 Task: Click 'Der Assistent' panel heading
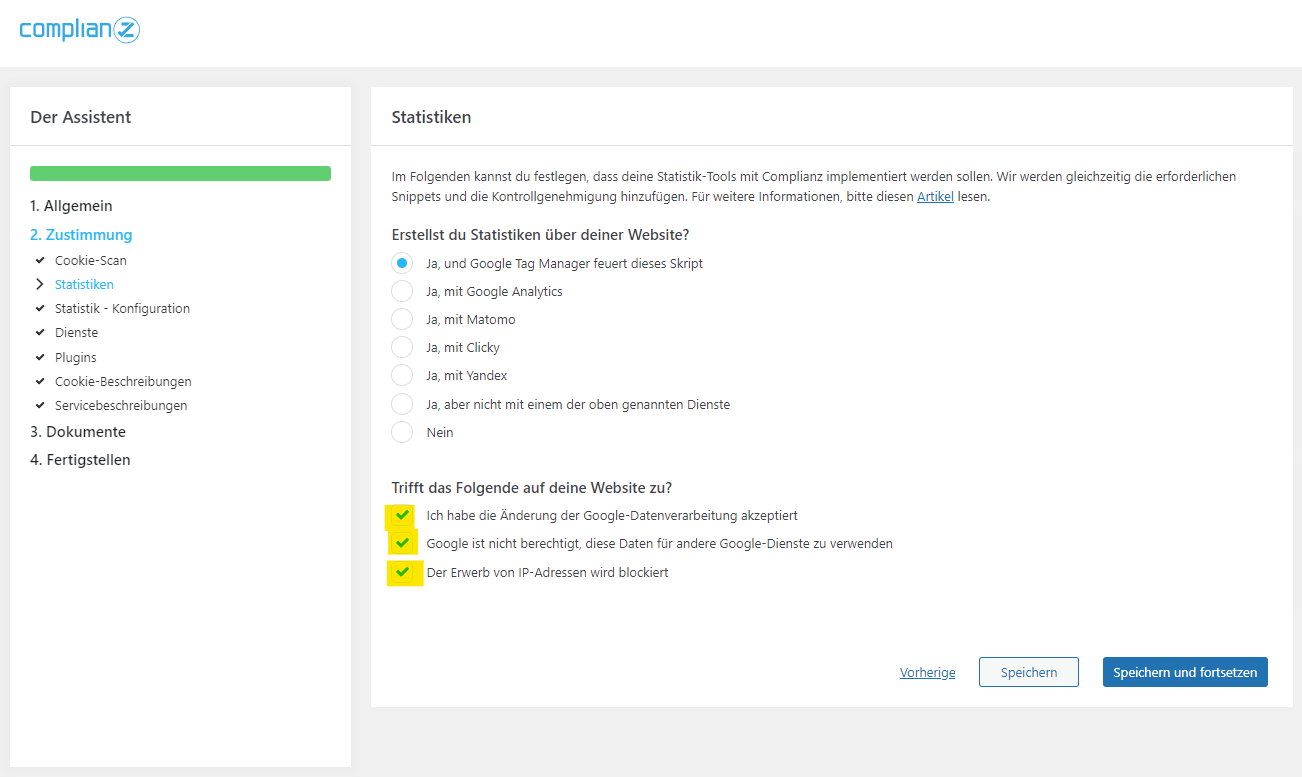[81, 117]
